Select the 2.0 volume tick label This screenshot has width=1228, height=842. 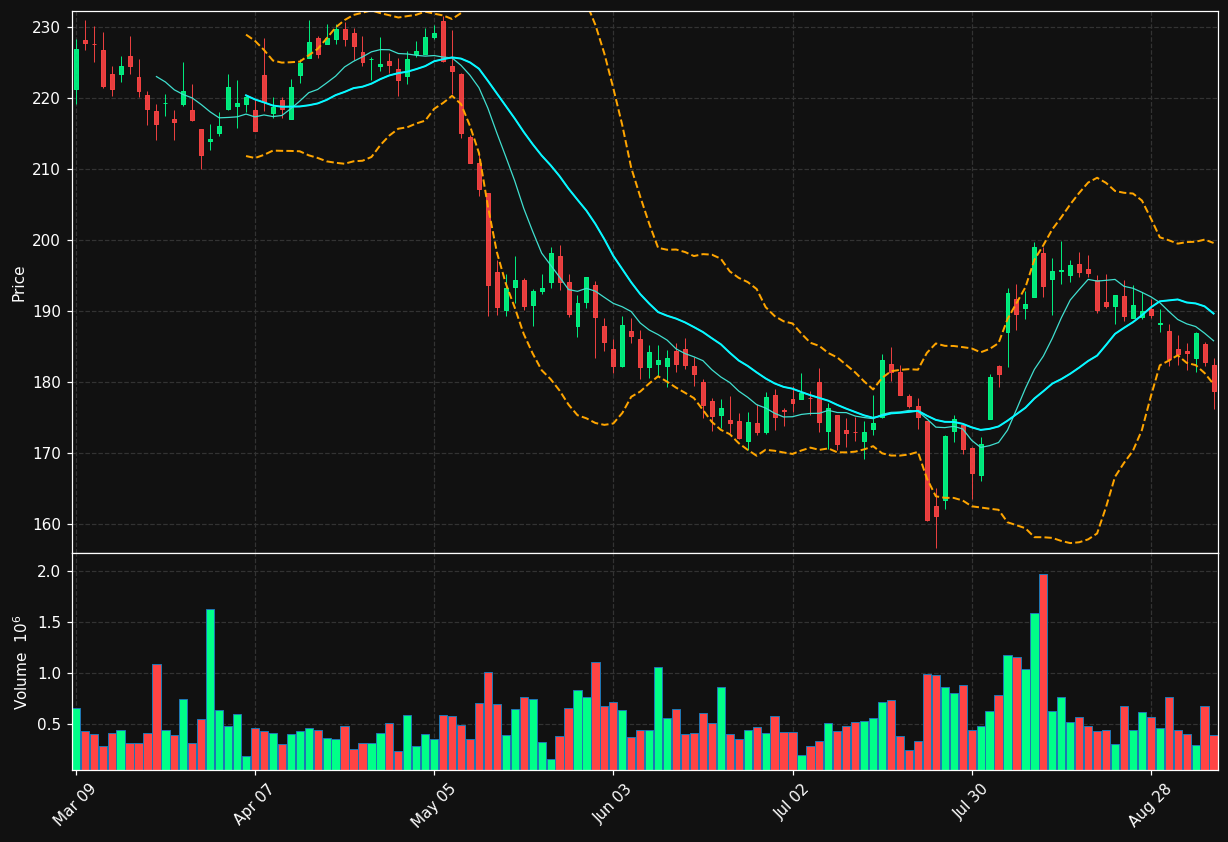click(51, 571)
